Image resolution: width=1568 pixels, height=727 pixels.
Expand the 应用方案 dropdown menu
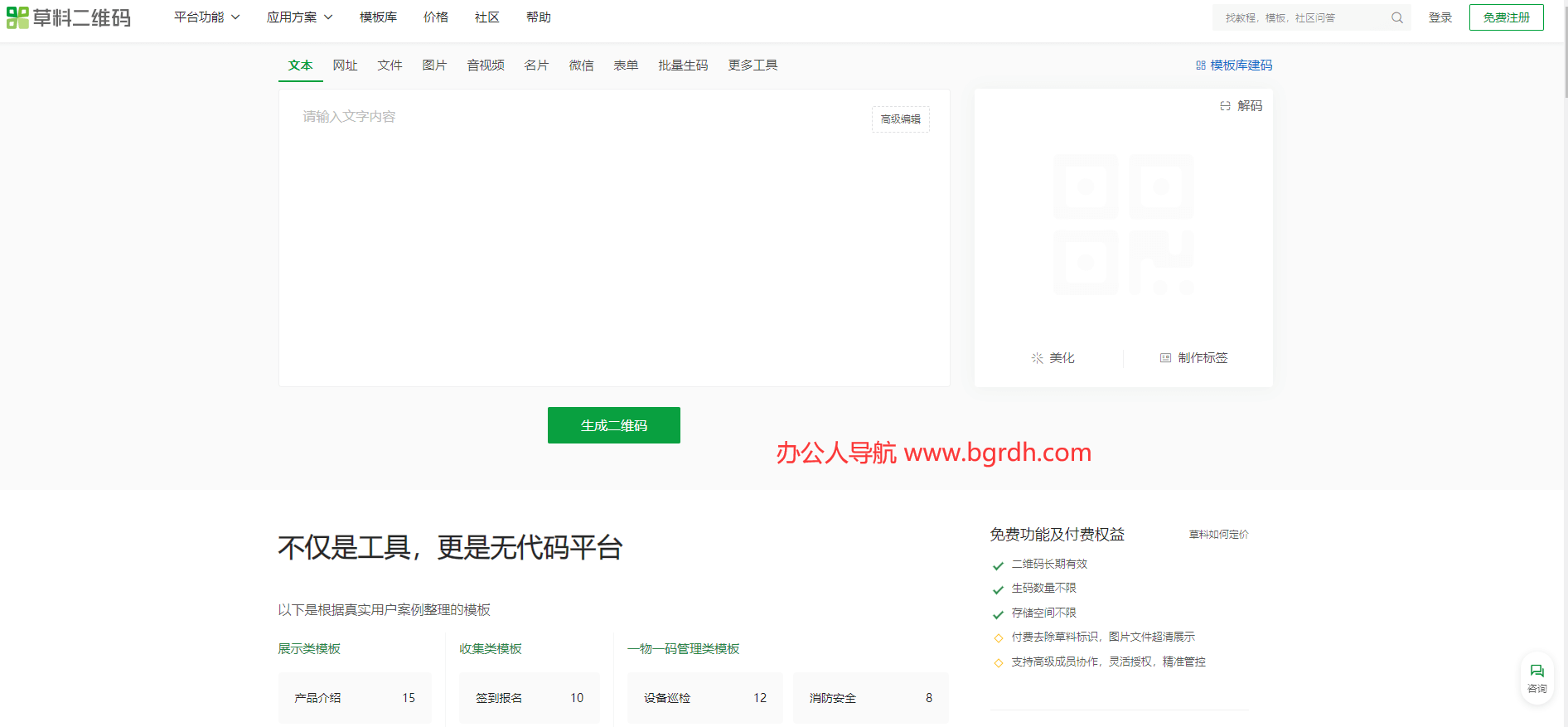[299, 17]
